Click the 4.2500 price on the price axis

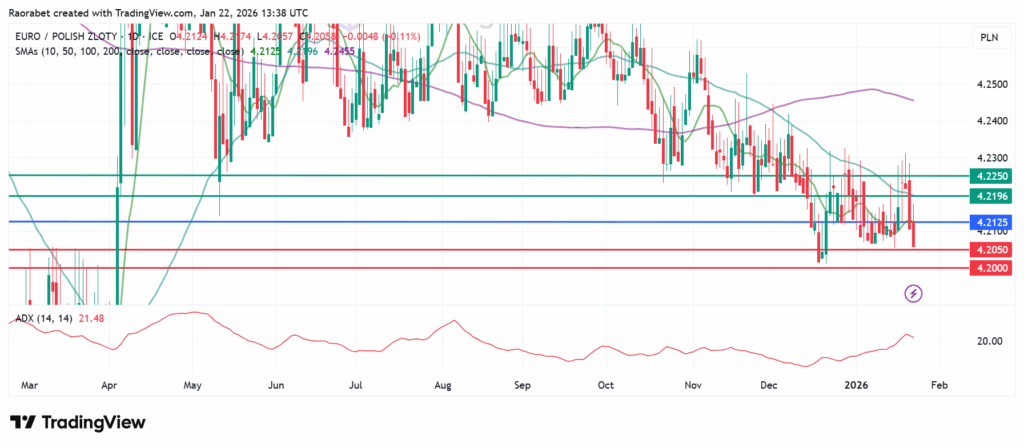tap(991, 85)
